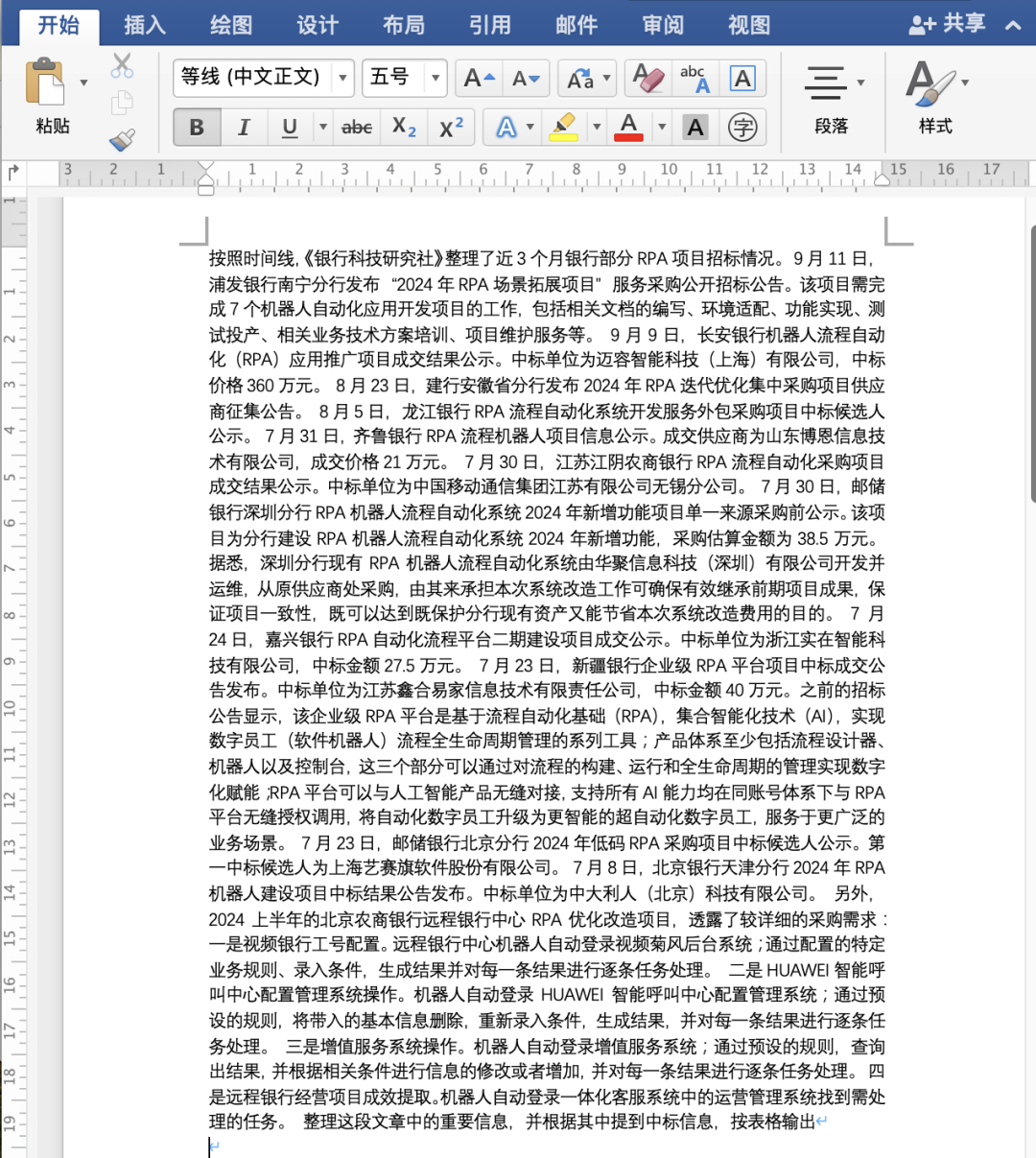This screenshot has height=1158, width=1036.
Task: Toggle Superscript formatting
Action: click(x=451, y=127)
